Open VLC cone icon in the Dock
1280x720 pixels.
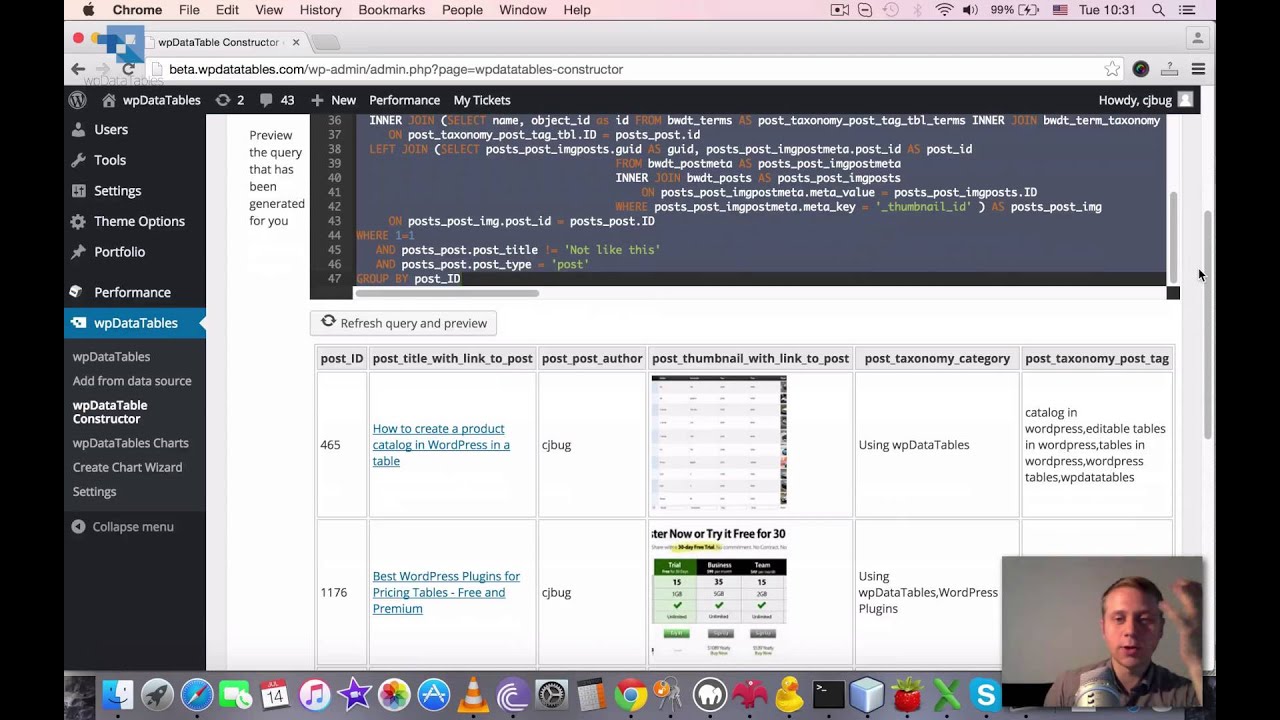pos(473,695)
